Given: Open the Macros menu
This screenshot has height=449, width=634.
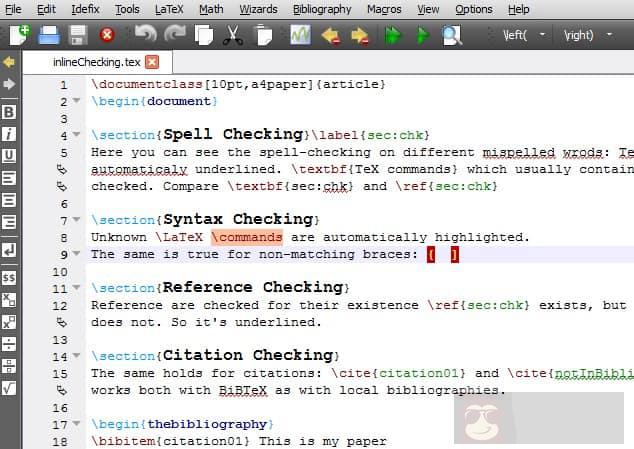Looking at the screenshot, I should [x=384, y=9].
